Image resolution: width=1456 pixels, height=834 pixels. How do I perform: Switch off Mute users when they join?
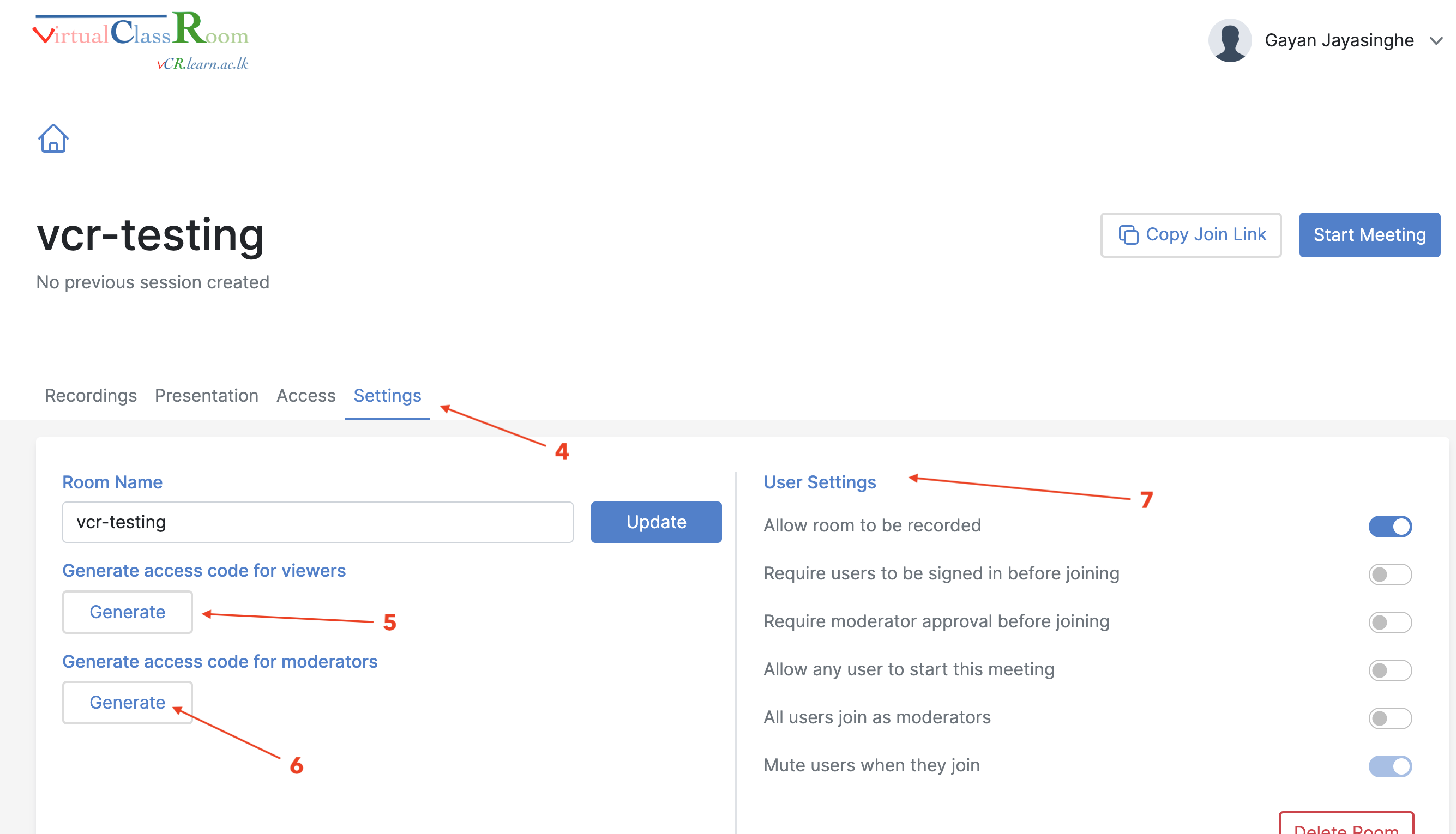point(1389,766)
